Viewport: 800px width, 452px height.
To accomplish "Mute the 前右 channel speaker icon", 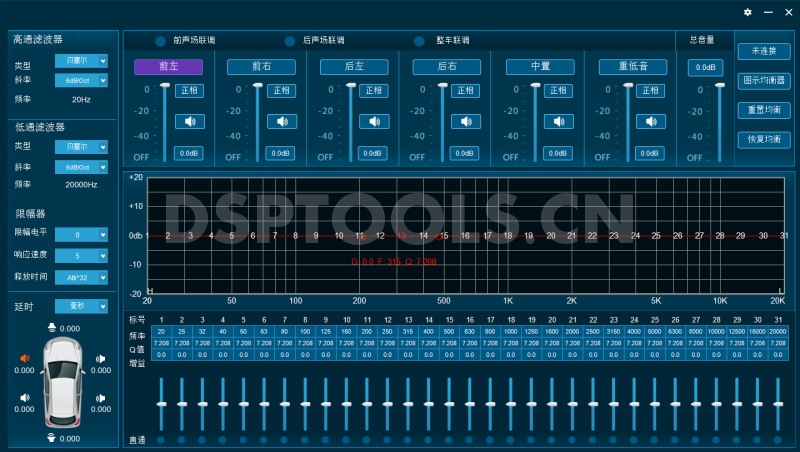I will tap(282, 121).
